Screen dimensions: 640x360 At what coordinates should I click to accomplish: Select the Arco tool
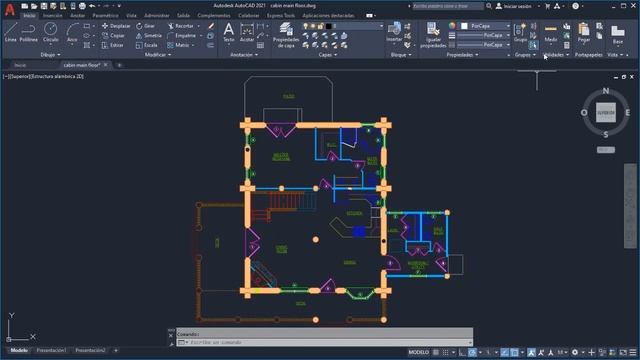coord(72,32)
